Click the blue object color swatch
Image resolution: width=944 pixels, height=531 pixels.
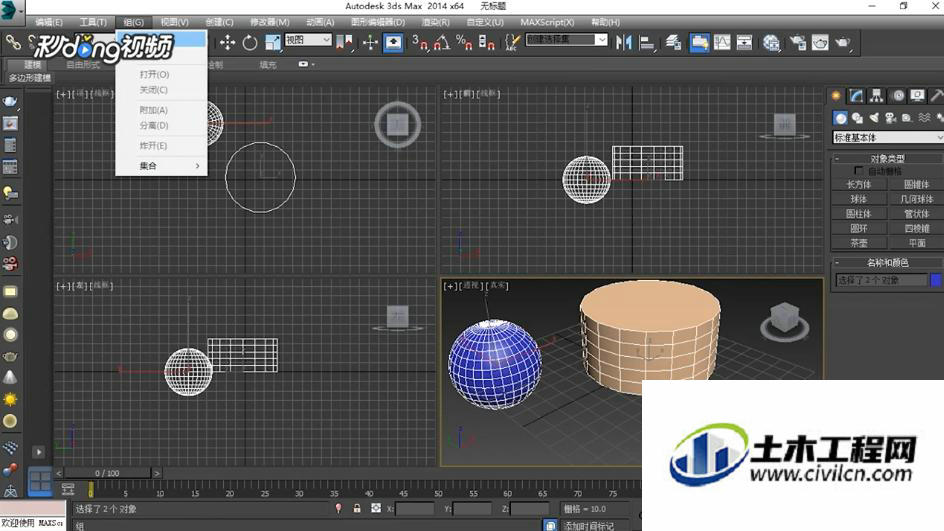936,280
